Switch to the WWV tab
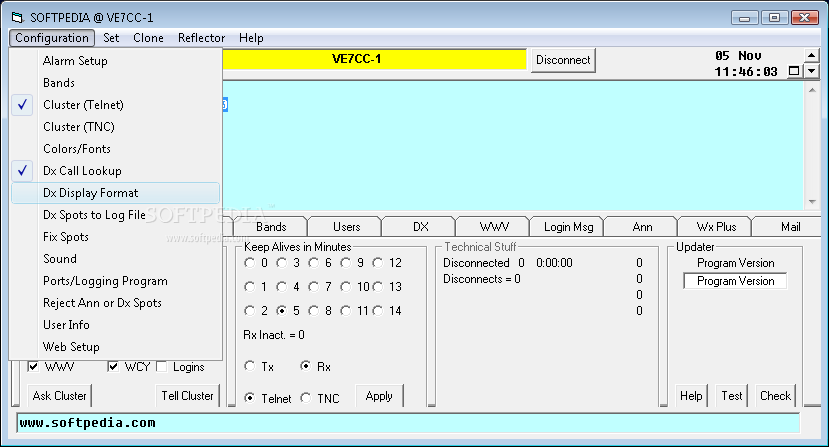 pos(494,227)
